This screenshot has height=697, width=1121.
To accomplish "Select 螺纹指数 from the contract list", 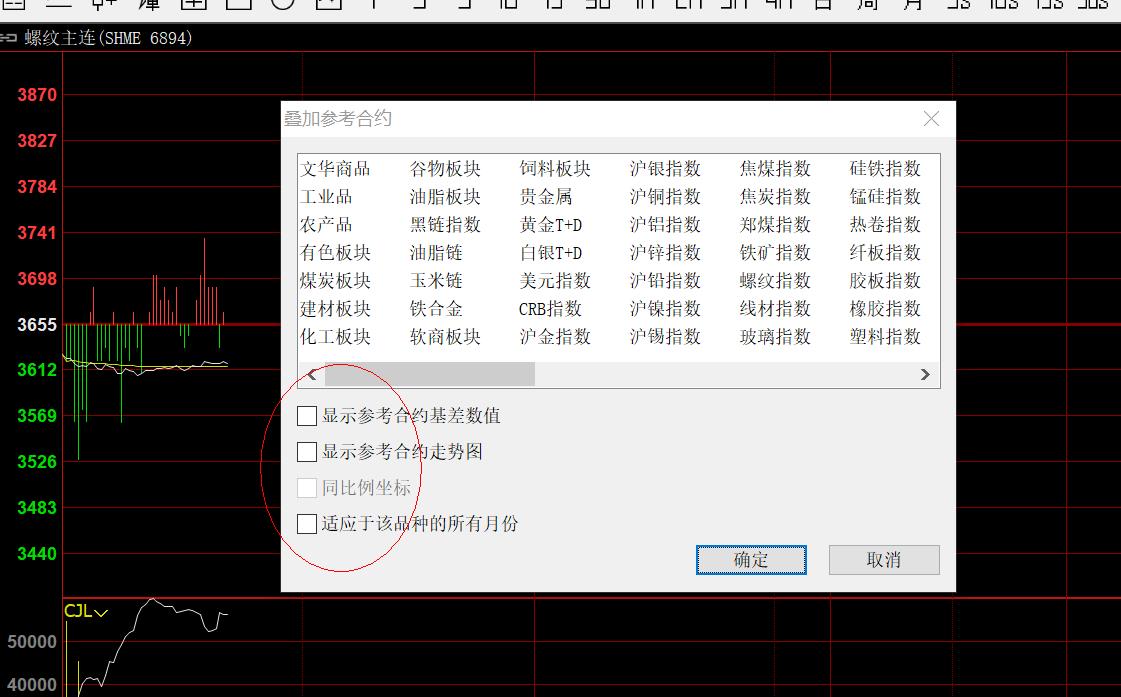I will click(775, 281).
